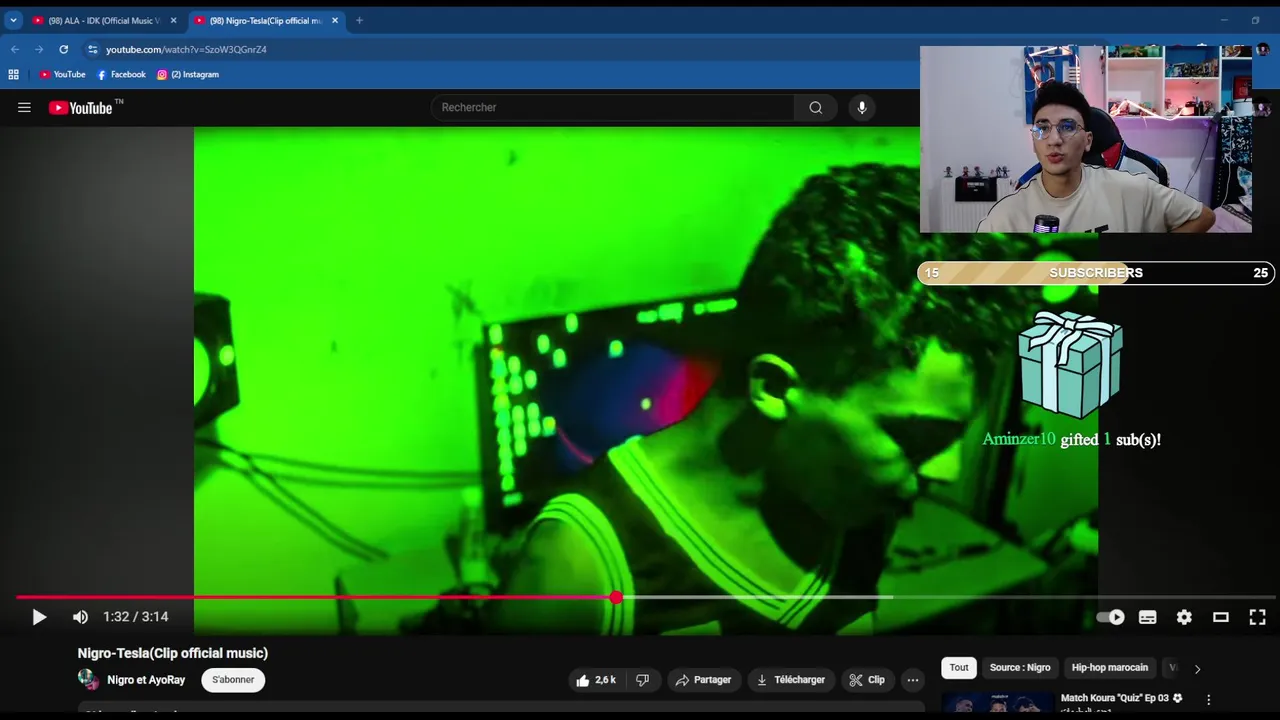Open the browser apps grid icon
The image size is (1280, 720).
14,75
